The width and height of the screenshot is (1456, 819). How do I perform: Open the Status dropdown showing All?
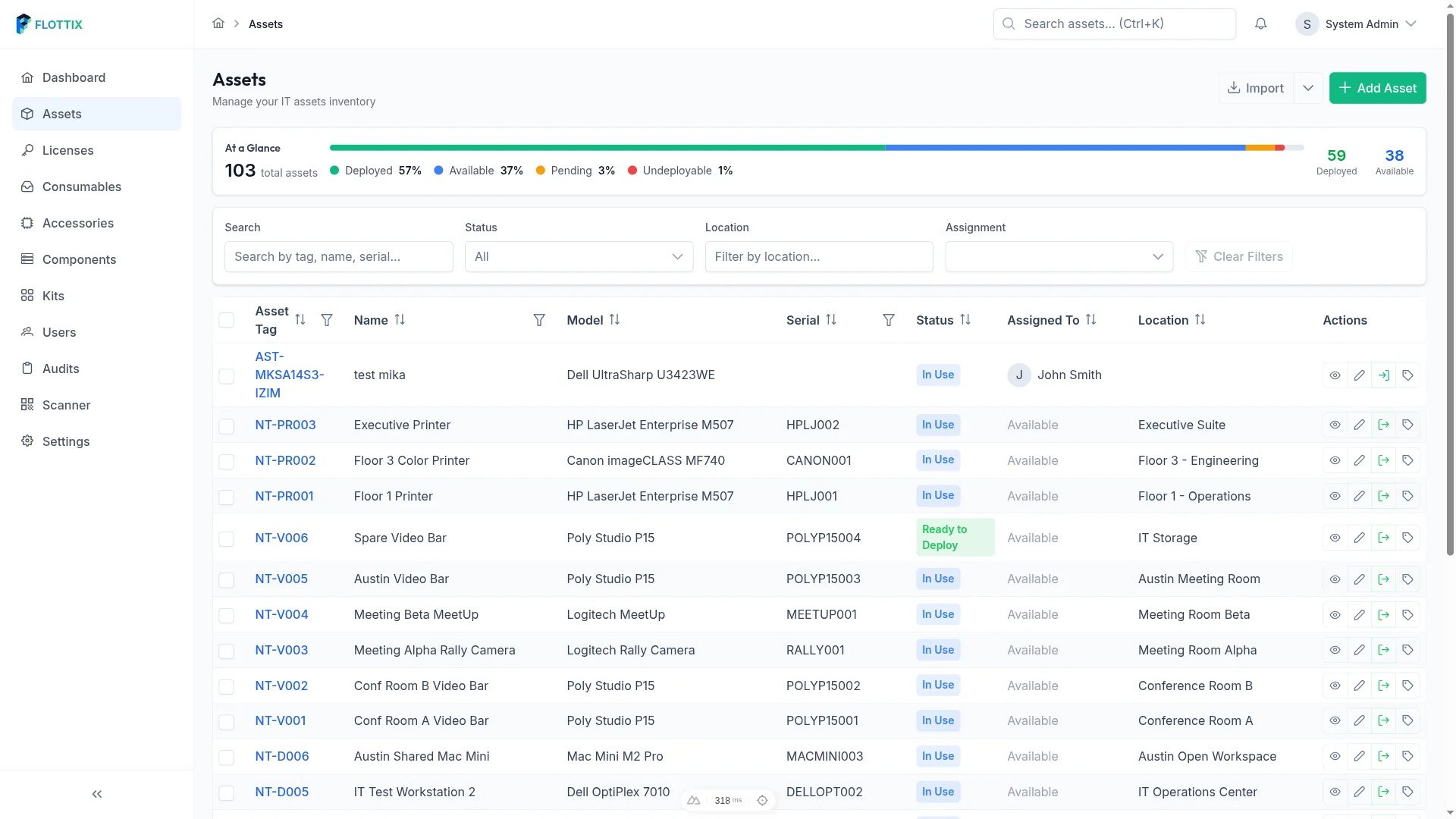[x=578, y=256]
